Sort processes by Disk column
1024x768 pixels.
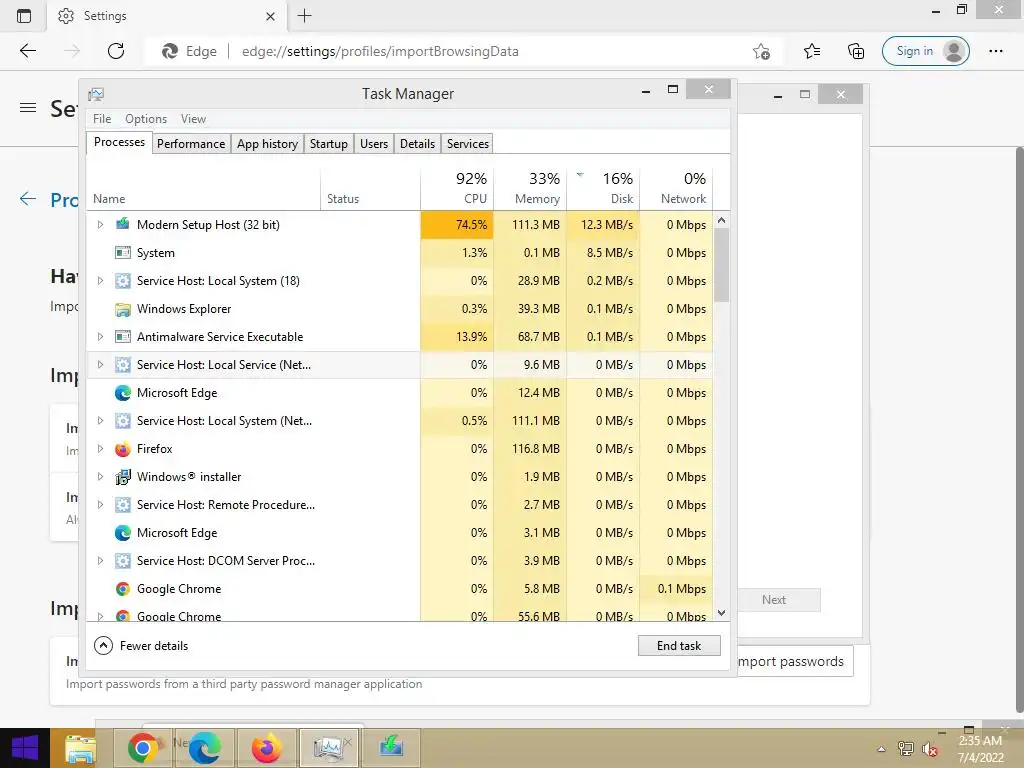click(603, 188)
